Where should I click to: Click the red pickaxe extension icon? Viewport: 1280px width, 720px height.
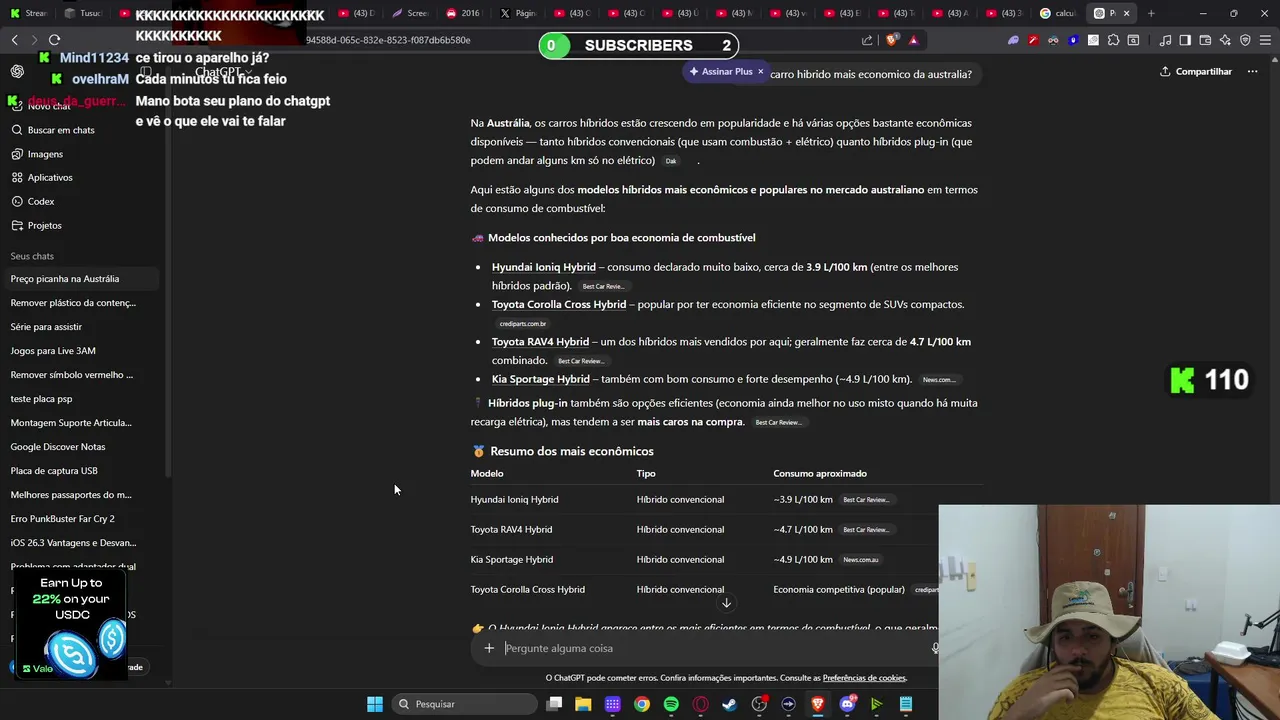point(1033,40)
